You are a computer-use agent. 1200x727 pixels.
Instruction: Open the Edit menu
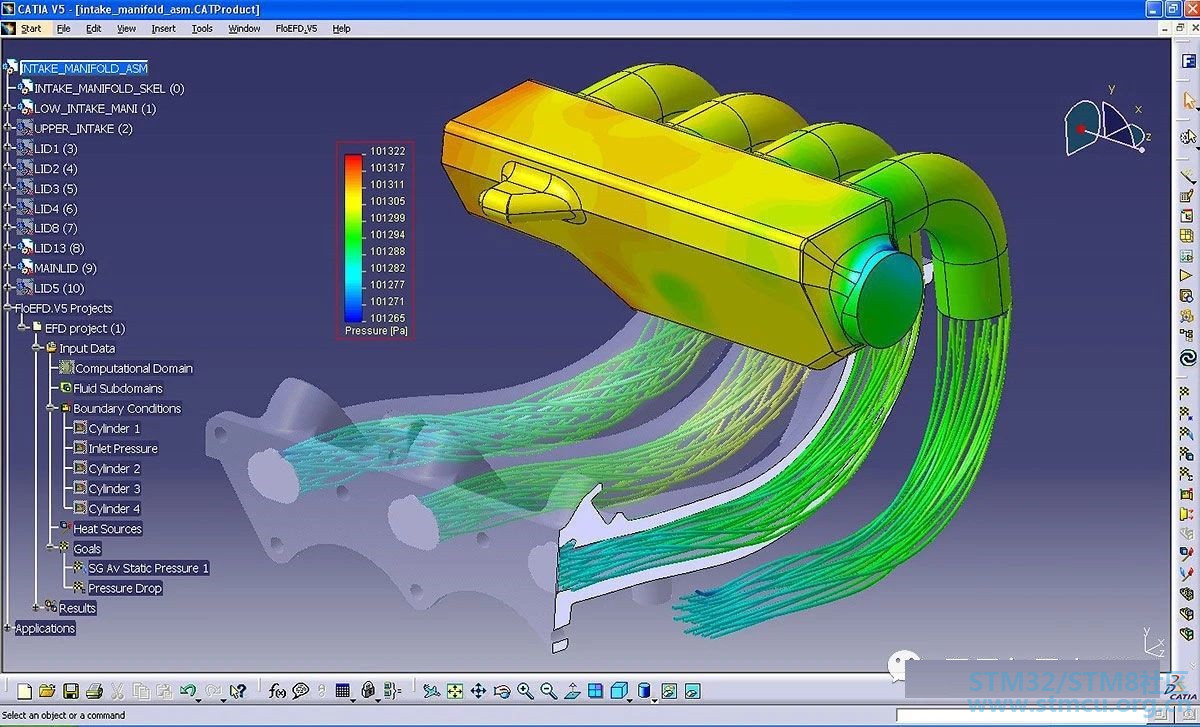coord(93,29)
